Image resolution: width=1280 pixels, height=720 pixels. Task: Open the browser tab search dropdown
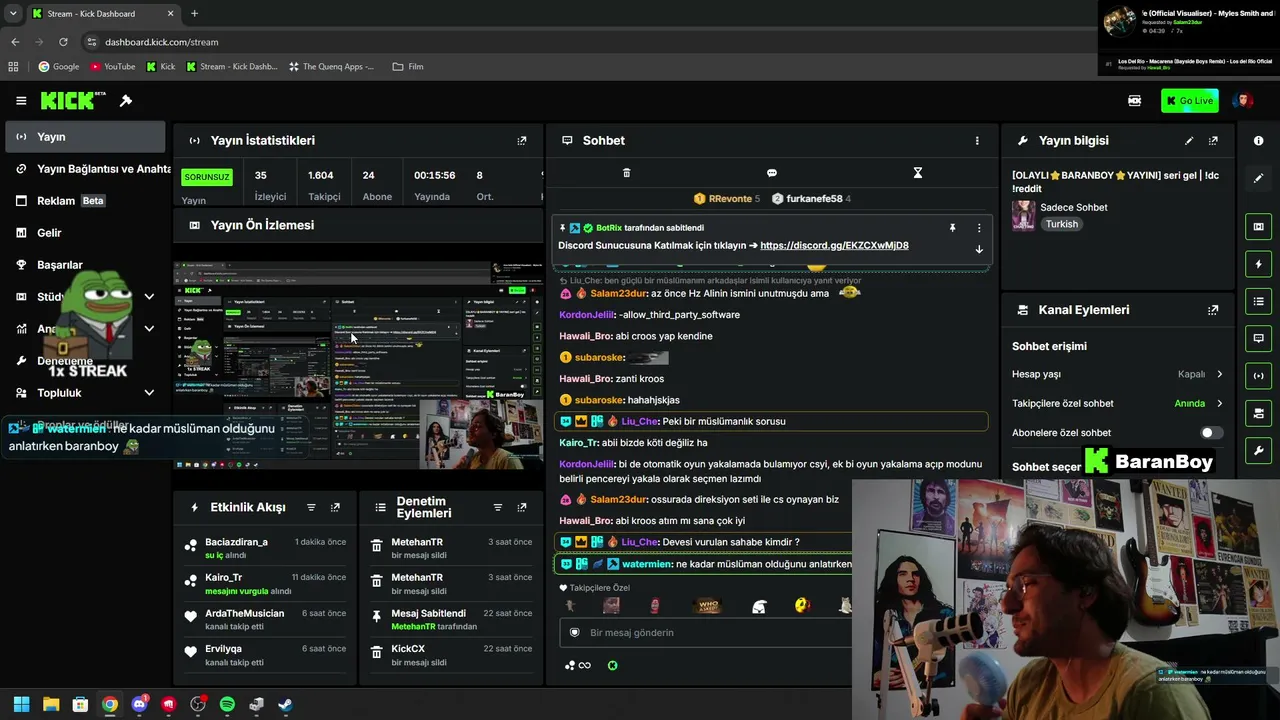coord(15,14)
